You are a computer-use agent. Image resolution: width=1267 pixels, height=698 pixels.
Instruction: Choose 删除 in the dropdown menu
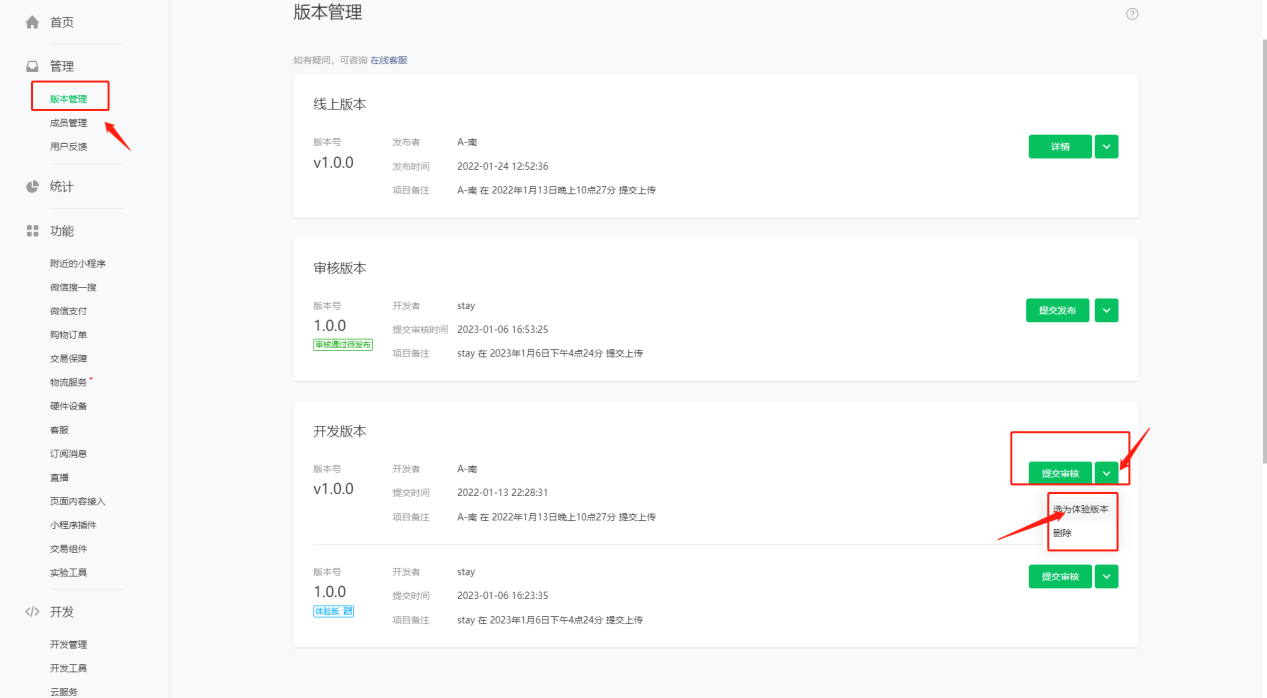tap(1062, 533)
